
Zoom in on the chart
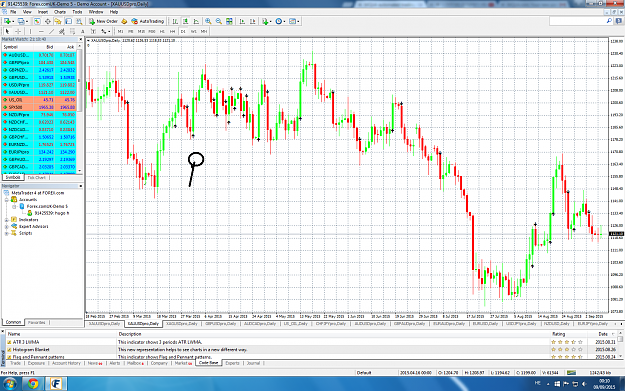[208, 21]
